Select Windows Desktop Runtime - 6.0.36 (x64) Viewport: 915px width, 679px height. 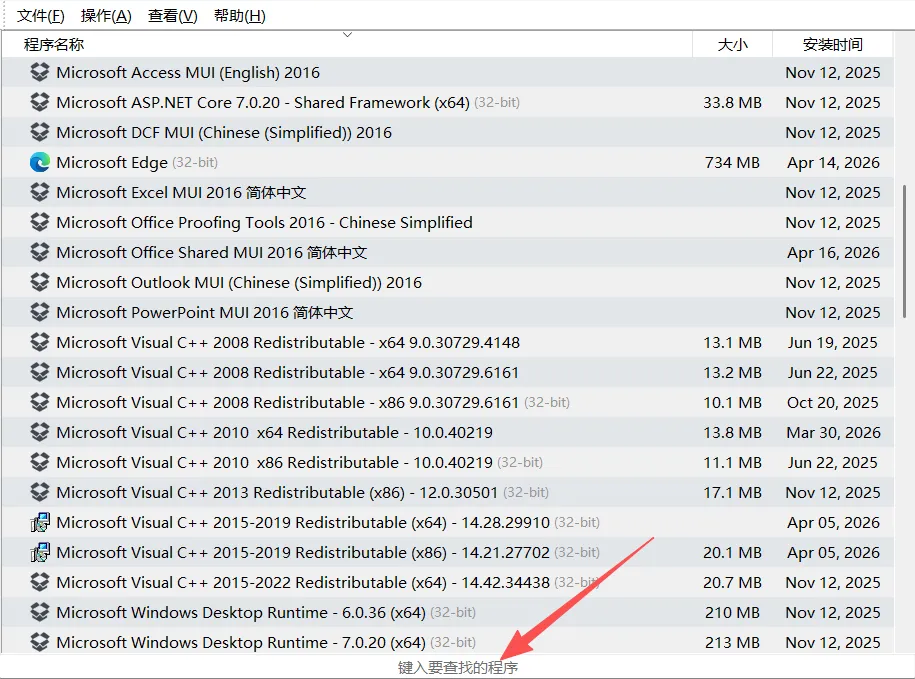click(x=241, y=612)
